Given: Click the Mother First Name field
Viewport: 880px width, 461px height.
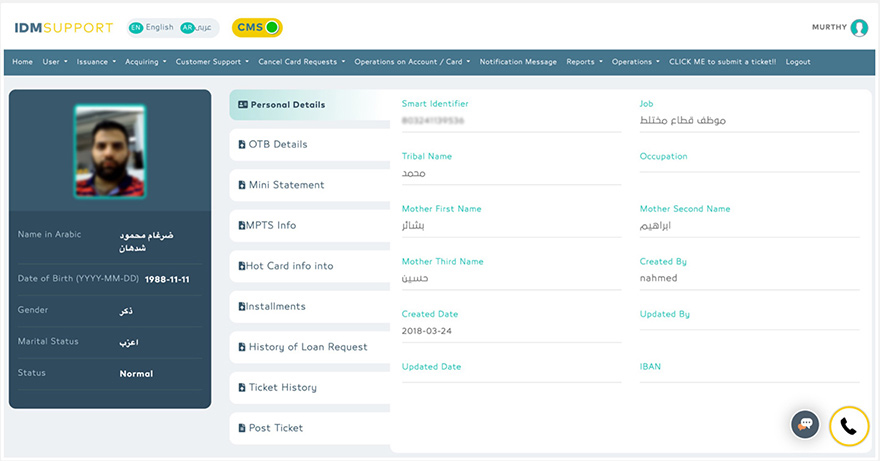Looking at the screenshot, I should pos(511,226).
